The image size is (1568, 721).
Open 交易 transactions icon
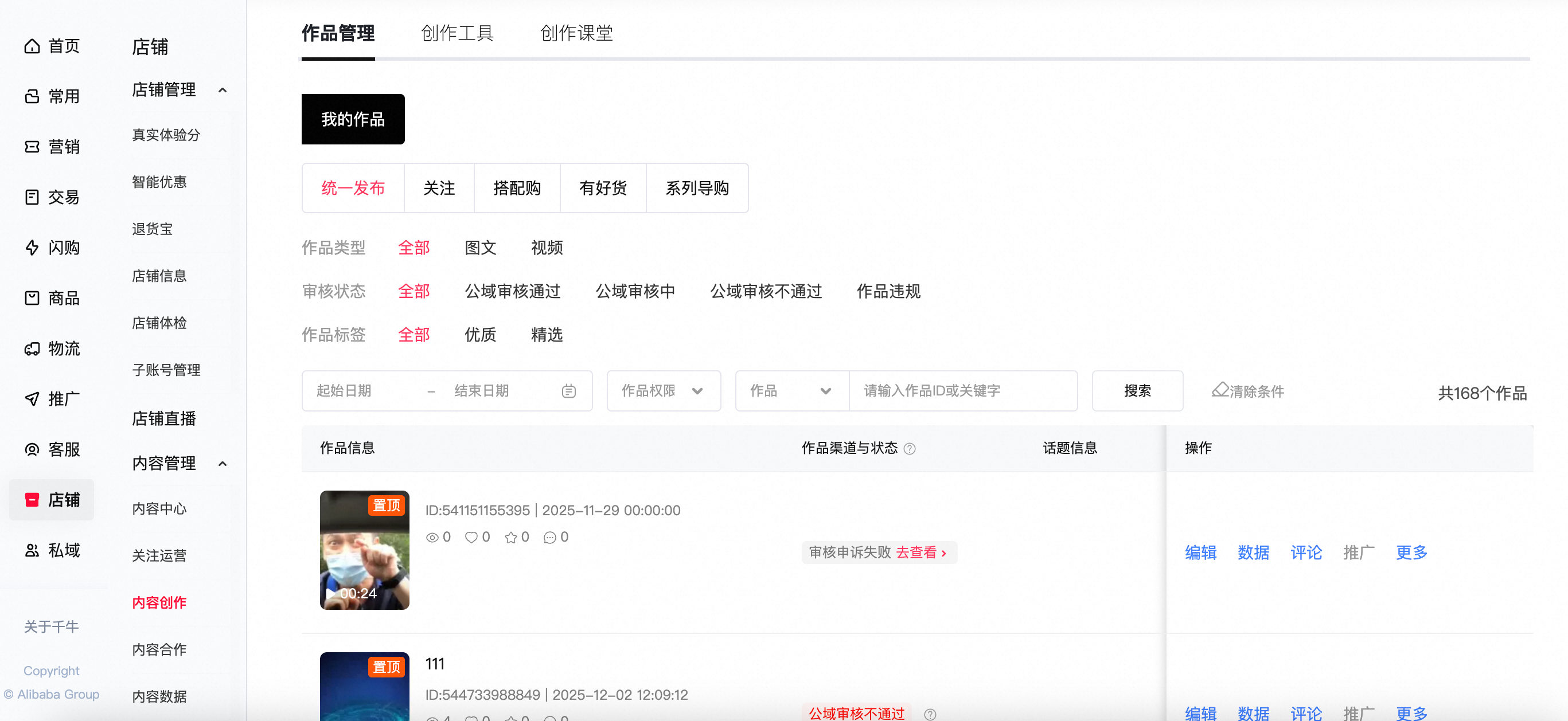pyautogui.click(x=32, y=198)
